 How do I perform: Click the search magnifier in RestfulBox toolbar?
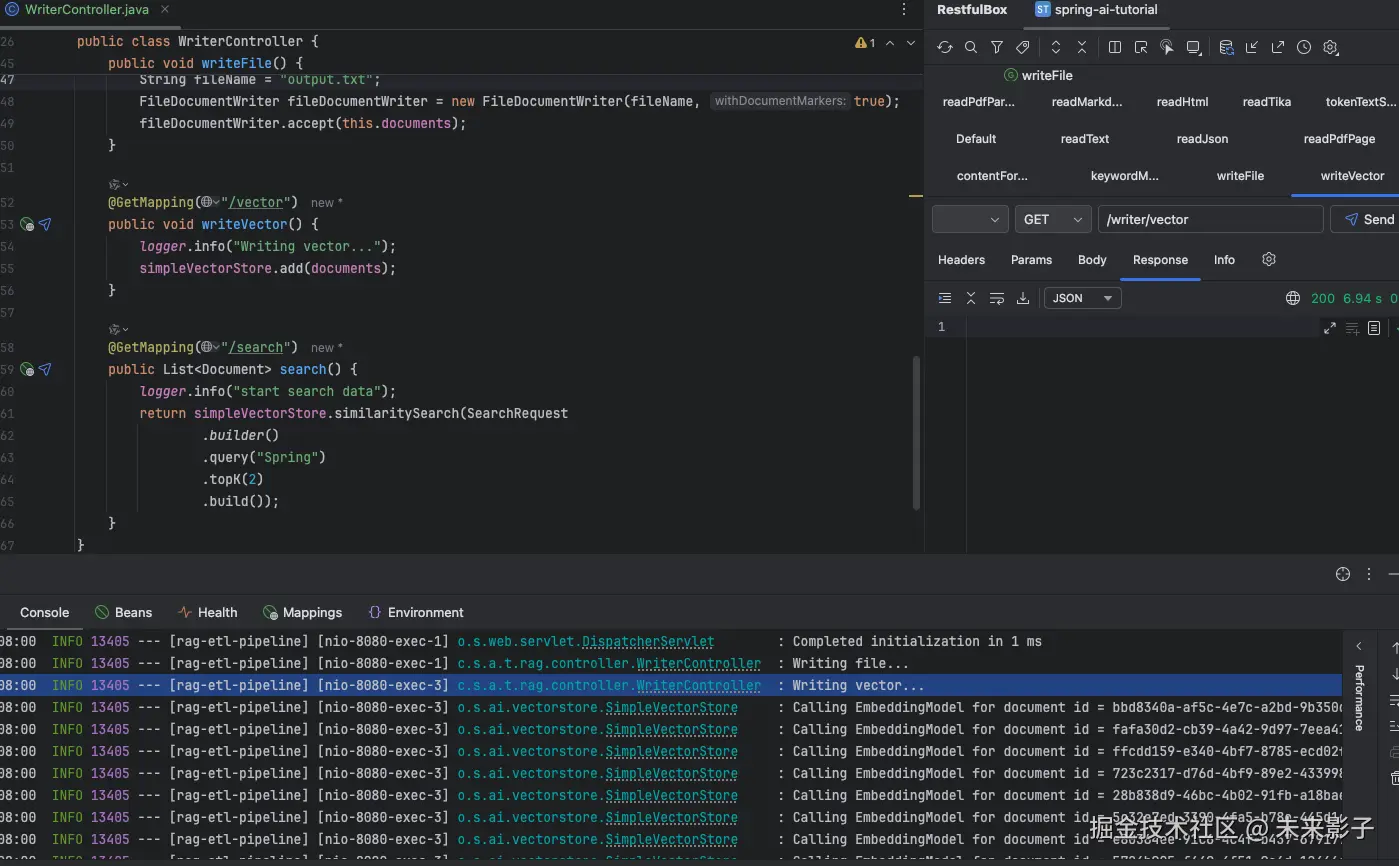[x=970, y=47]
